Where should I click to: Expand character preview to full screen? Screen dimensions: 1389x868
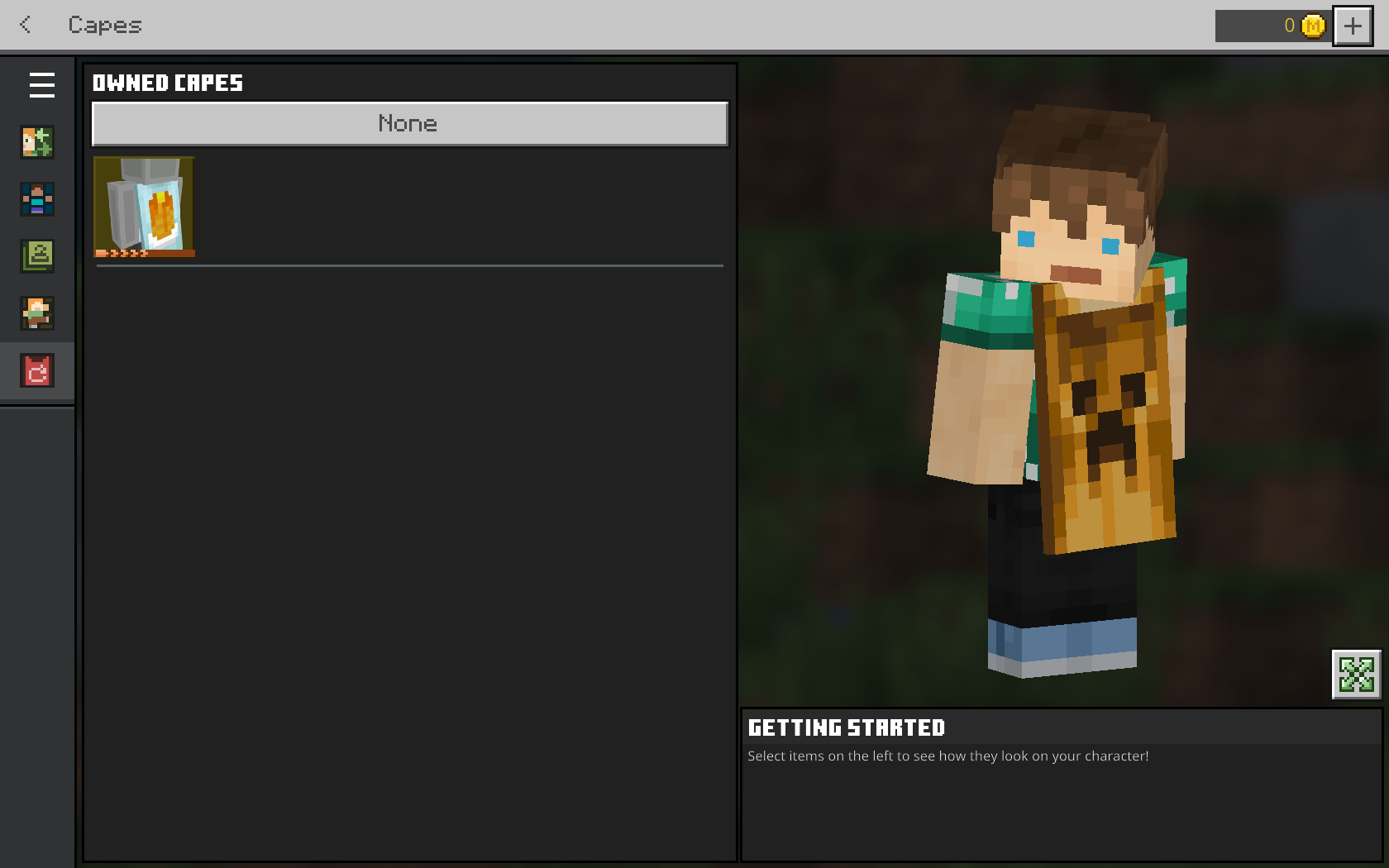(1356, 675)
